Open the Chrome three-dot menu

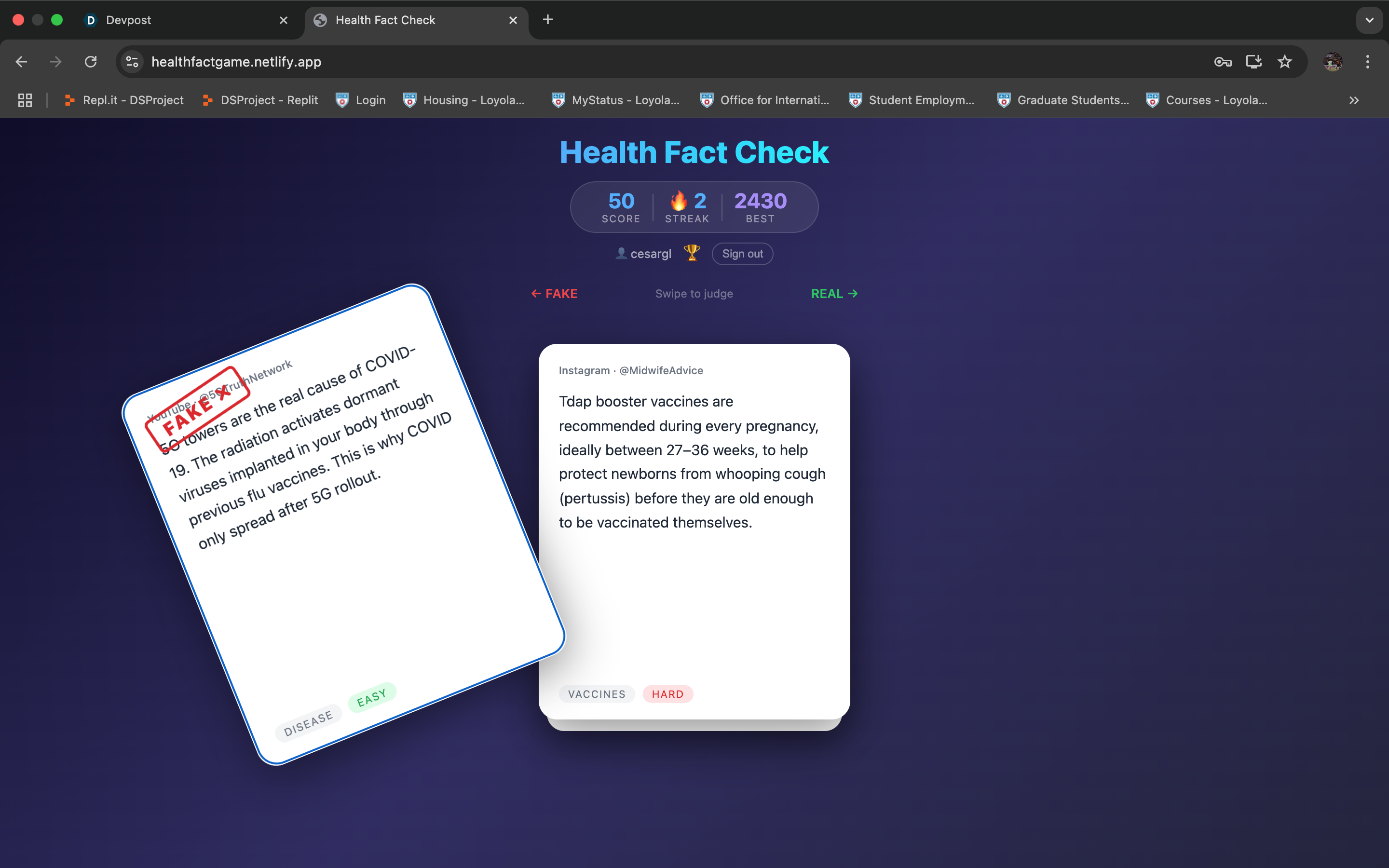(1368, 62)
